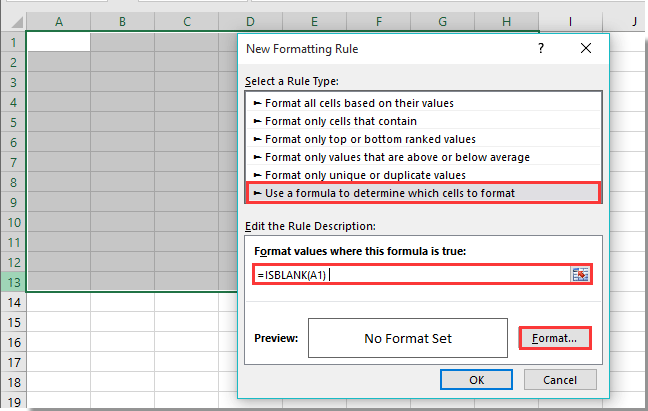Select column I header
The image size is (648, 411).
(x=570, y=21)
